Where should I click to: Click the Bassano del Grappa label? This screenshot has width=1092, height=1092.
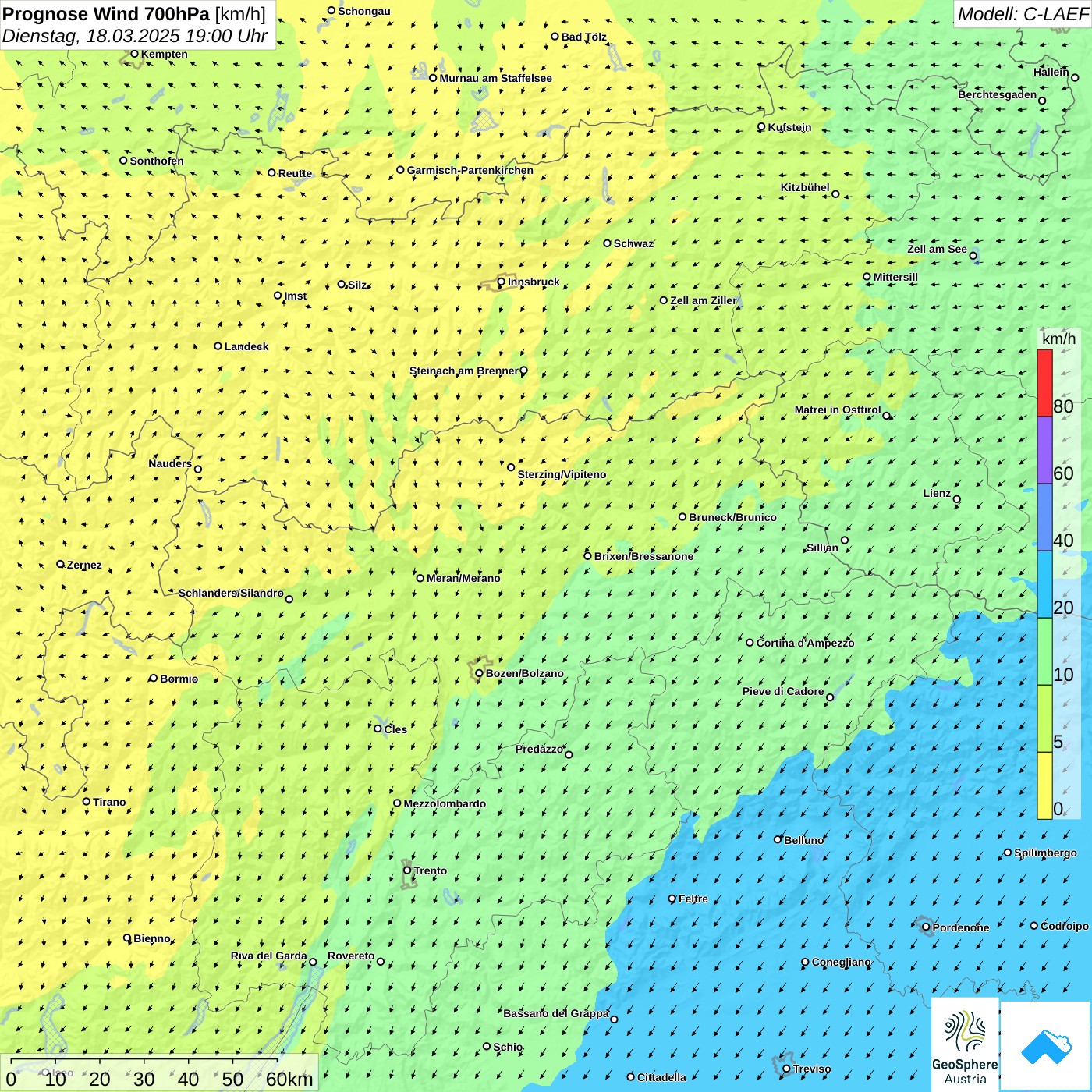click(556, 1013)
